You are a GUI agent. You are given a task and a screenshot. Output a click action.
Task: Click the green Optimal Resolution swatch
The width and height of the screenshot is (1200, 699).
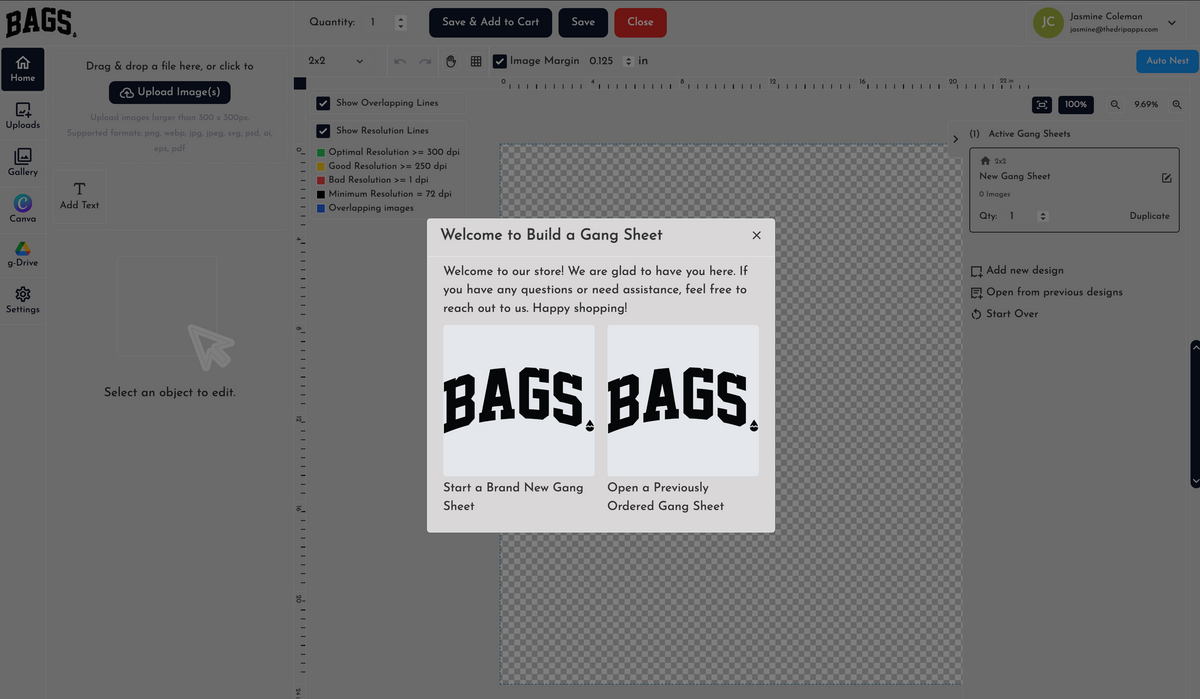pyautogui.click(x=321, y=153)
